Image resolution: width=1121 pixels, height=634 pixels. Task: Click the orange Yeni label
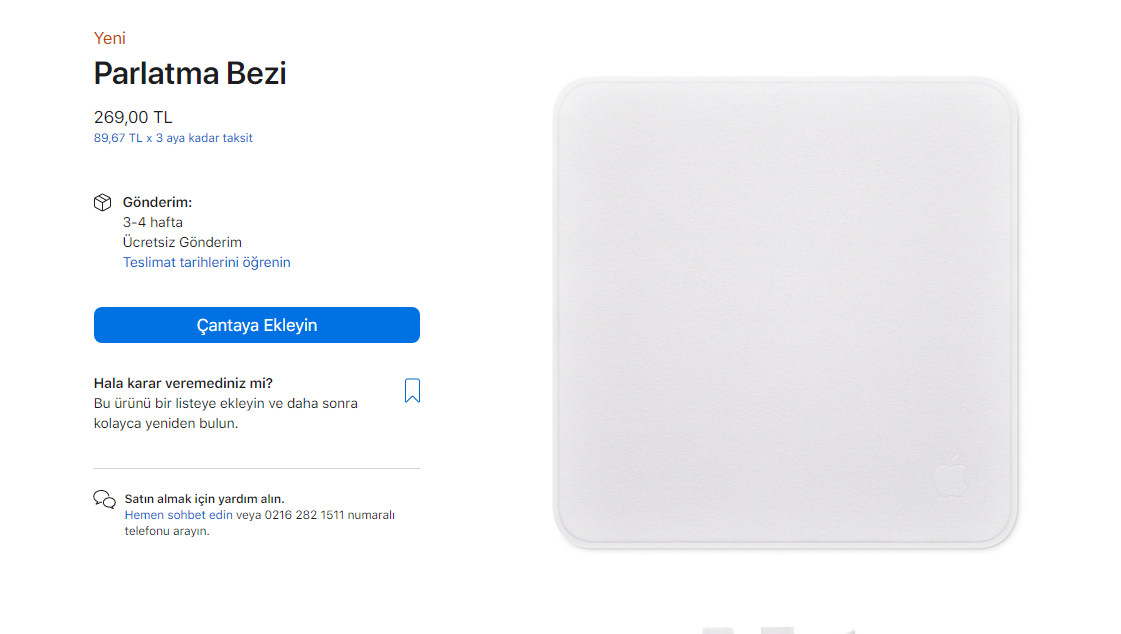(x=109, y=38)
